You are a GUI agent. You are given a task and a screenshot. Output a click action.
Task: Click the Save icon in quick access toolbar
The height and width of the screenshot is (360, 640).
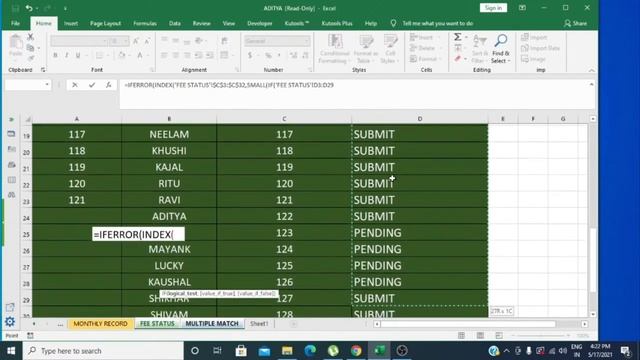(16, 8)
